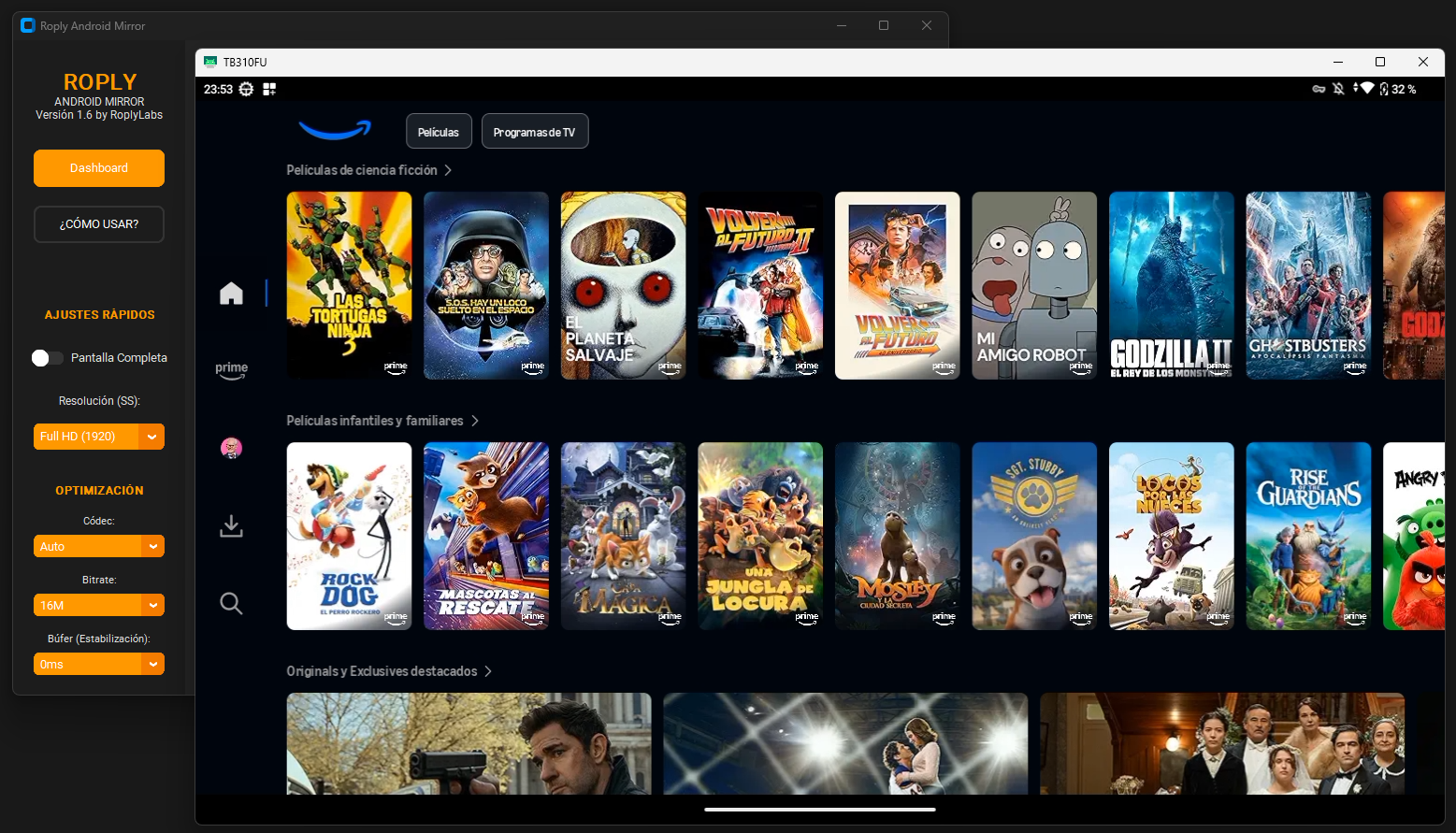Tap the VPN key status icon
This screenshot has height=833, width=1456.
point(1319,89)
